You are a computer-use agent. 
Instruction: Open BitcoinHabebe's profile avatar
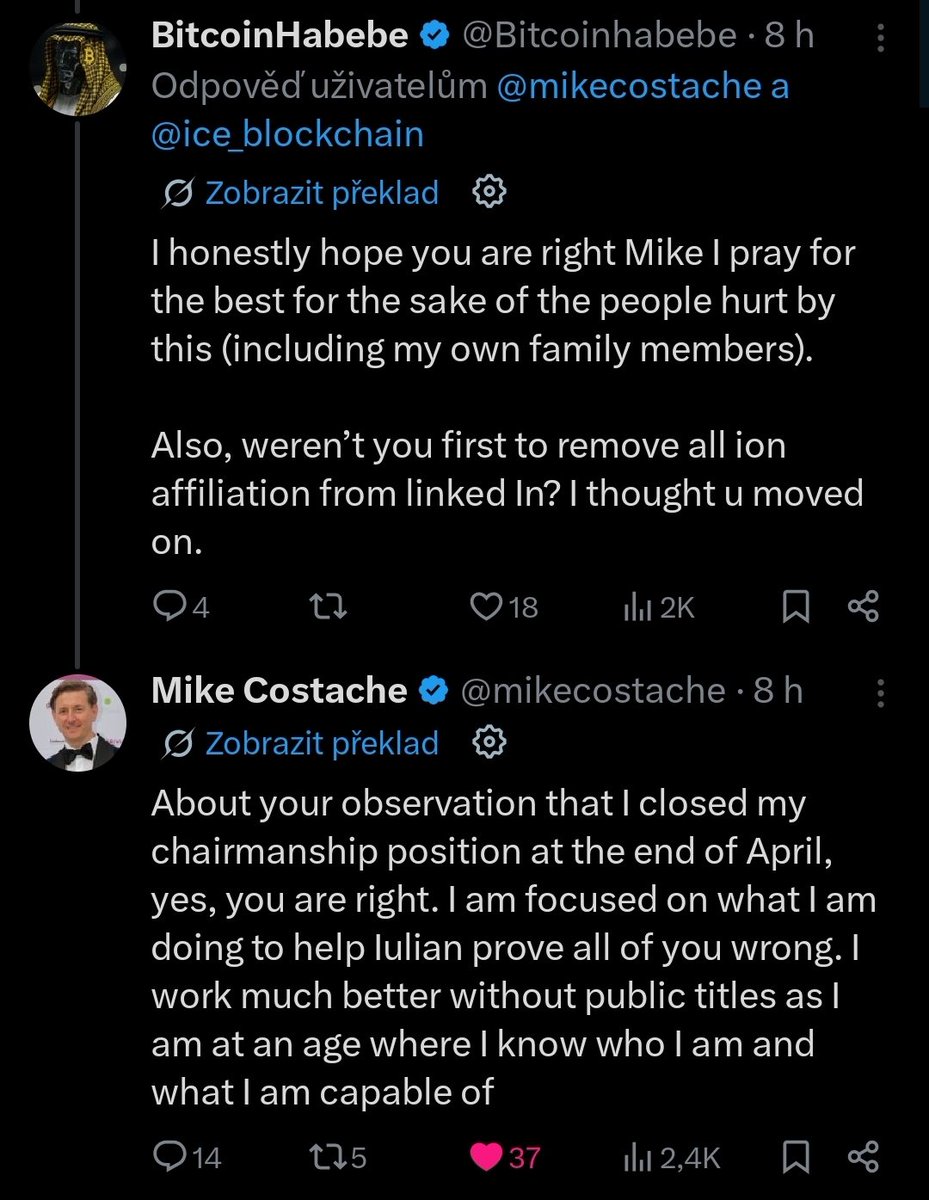tap(77, 65)
